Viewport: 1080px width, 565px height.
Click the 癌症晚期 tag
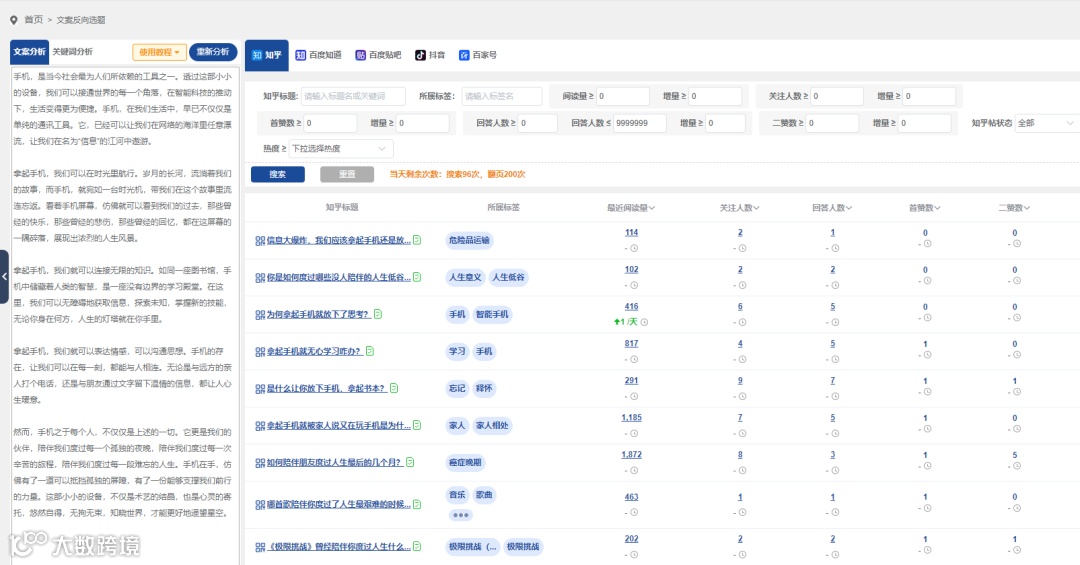(465, 462)
